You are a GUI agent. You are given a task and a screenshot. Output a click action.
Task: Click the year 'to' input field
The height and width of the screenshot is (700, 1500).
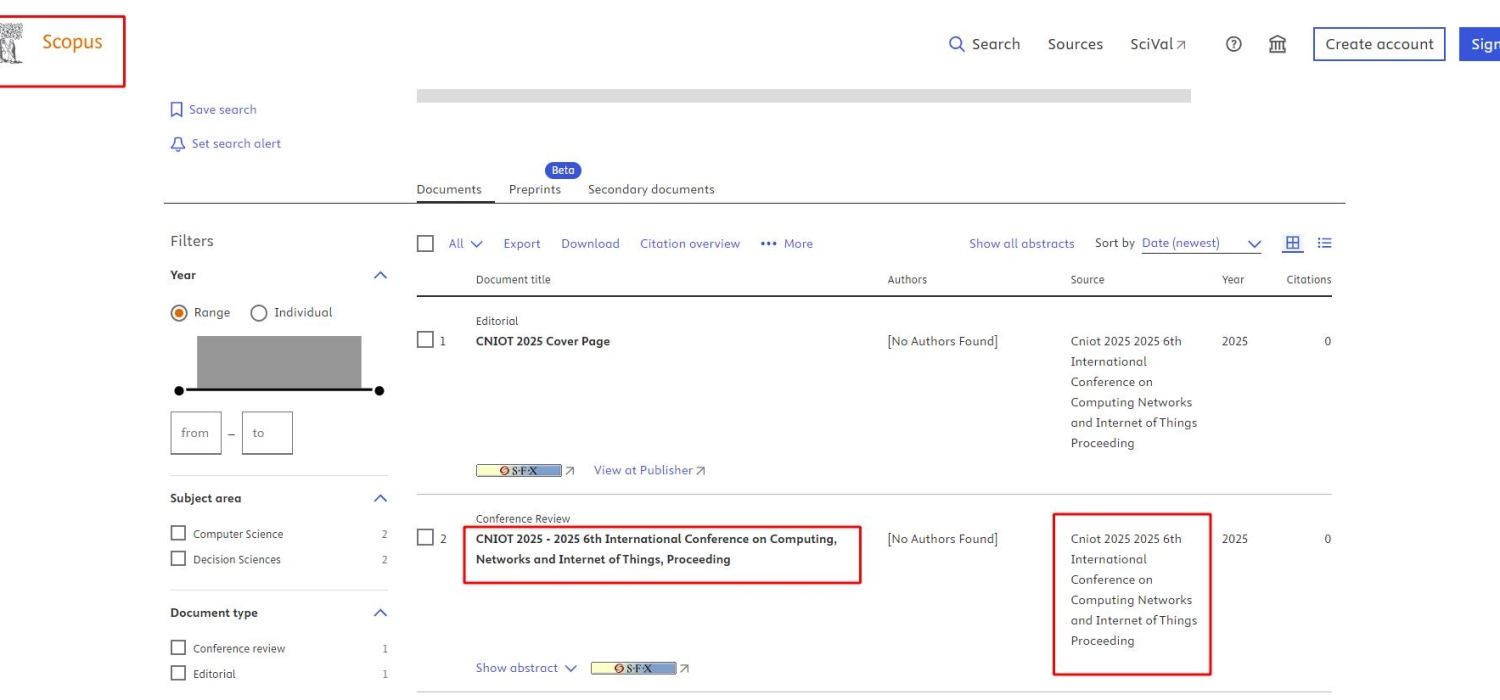pyautogui.click(x=267, y=433)
